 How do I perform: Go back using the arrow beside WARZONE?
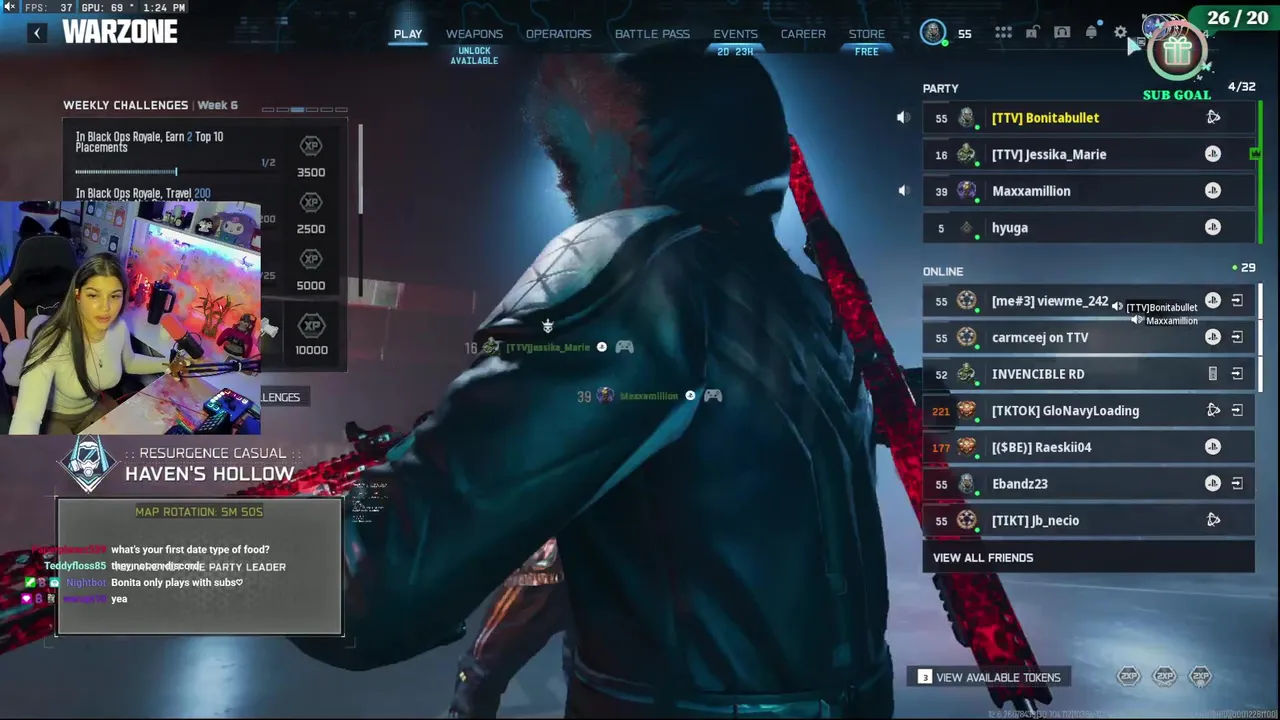click(37, 33)
